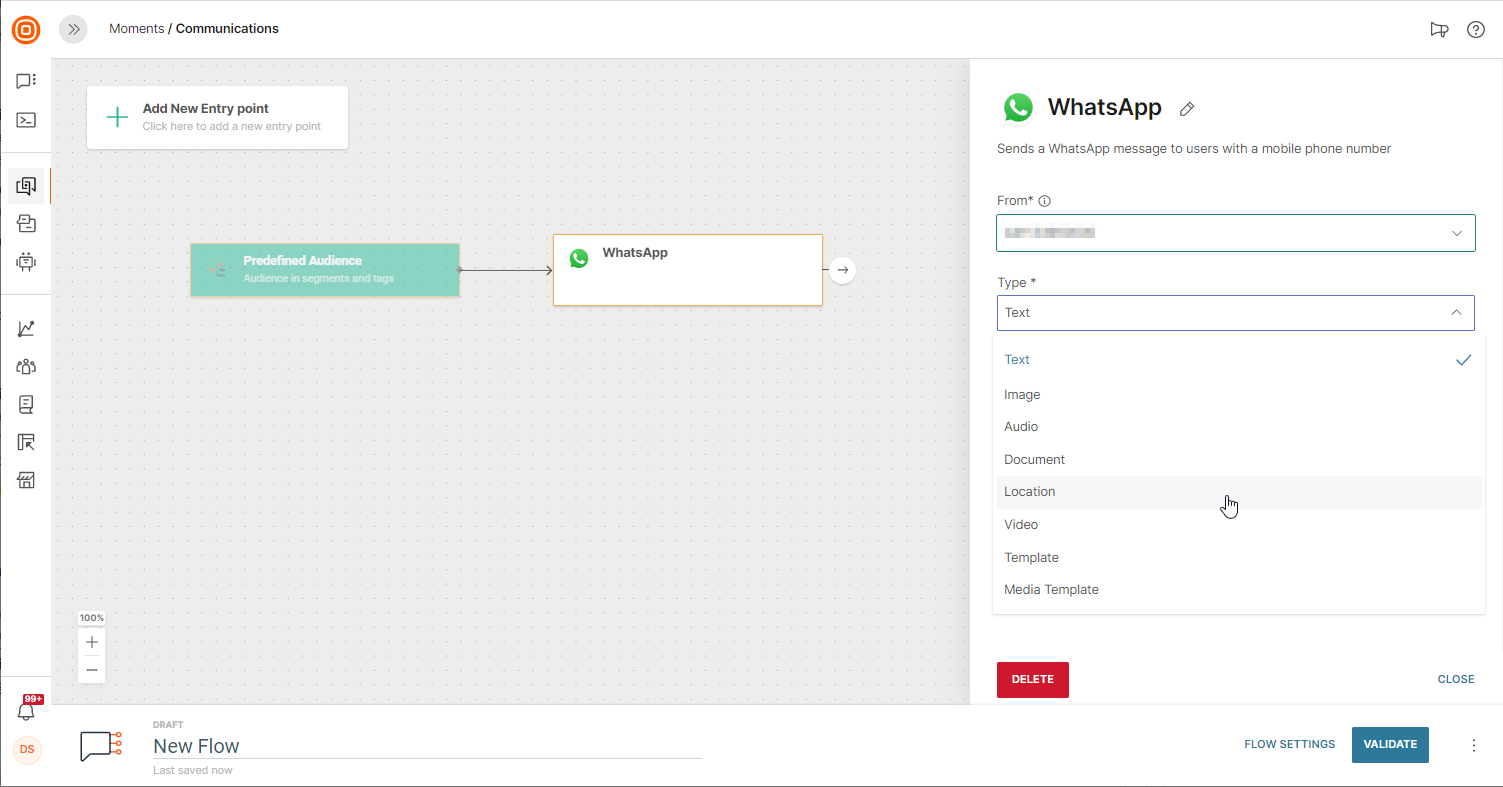The height and width of the screenshot is (787, 1503).
Task: Click the pencil icon to rename WhatsApp
Action: 1187,109
